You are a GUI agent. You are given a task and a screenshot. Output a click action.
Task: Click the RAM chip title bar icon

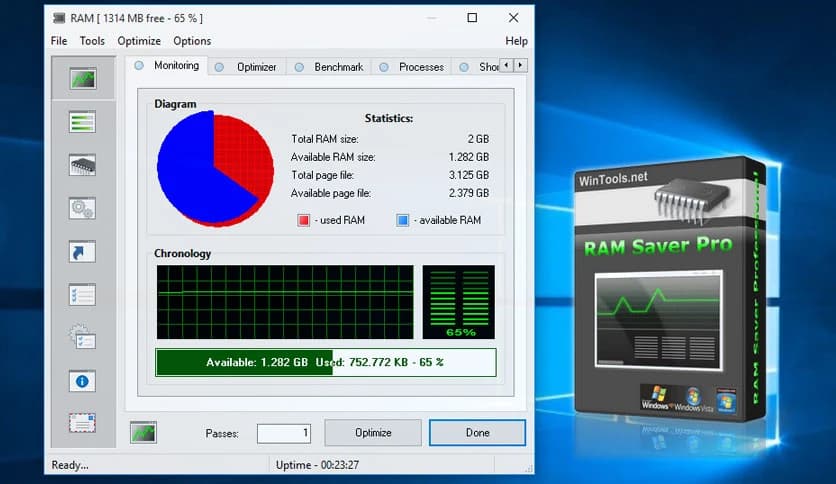click(x=59, y=18)
